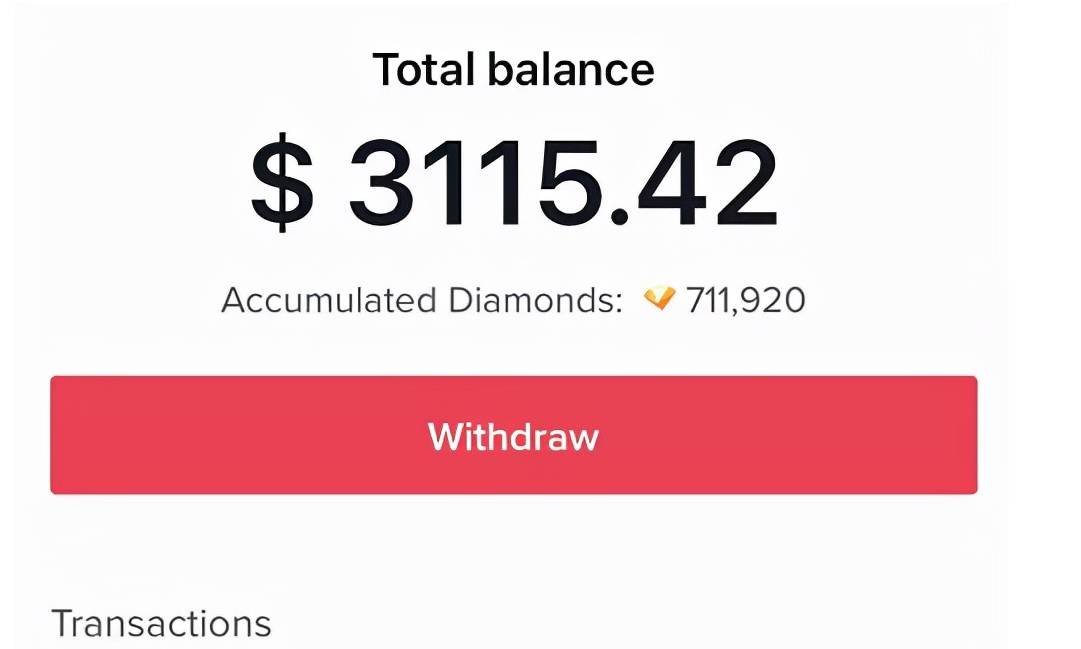The image size is (1081, 649).
Task: Click the word 'Accumulated'
Action: coord(328,300)
